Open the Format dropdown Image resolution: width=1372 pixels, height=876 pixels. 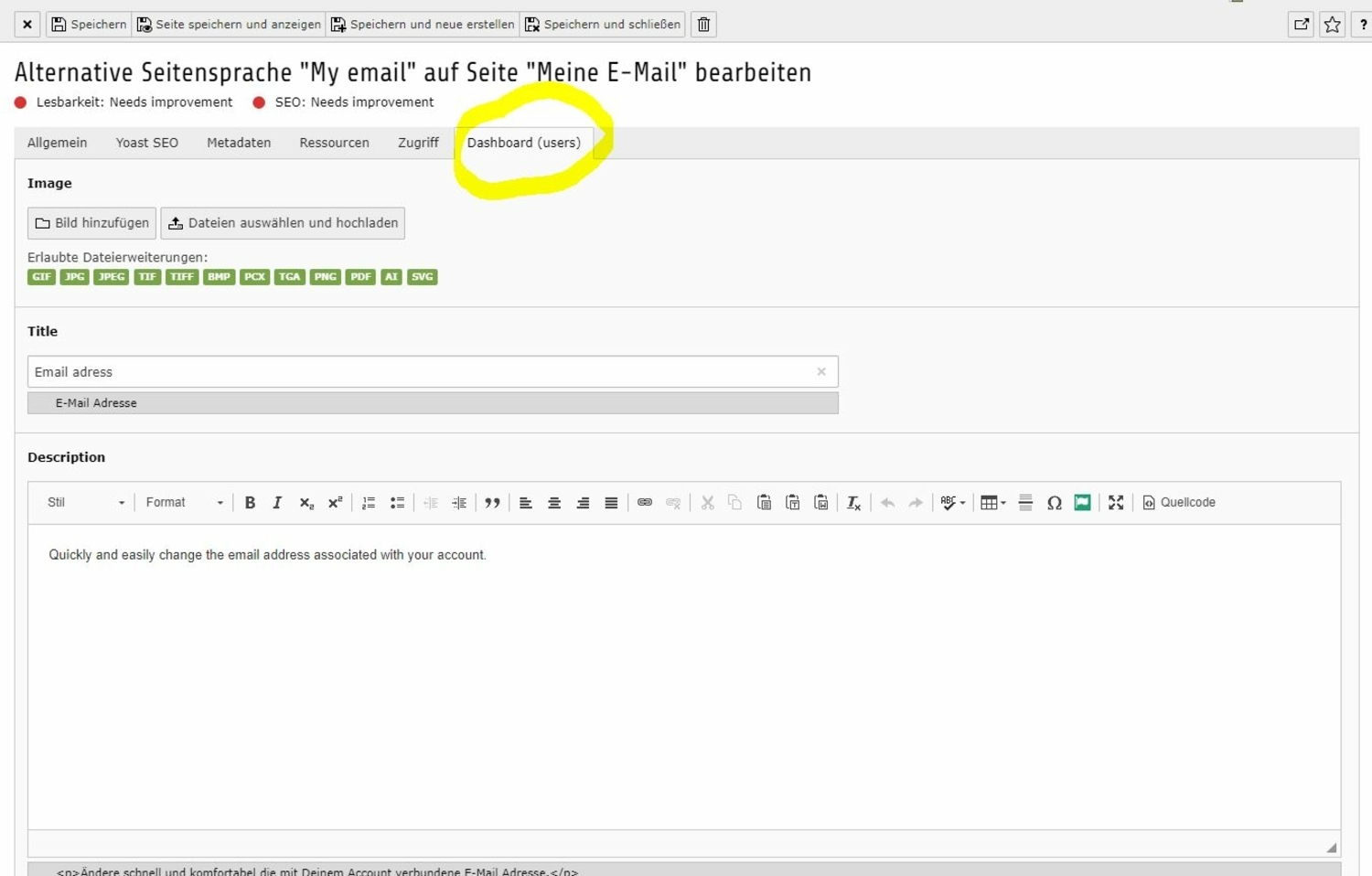(x=184, y=503)
